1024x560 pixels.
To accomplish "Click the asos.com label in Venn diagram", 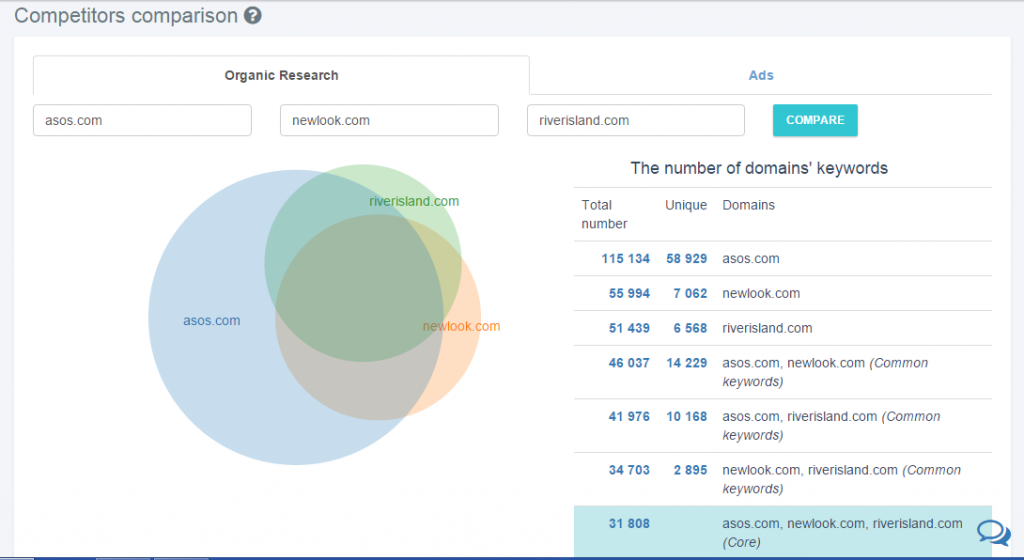I will 212,320.
